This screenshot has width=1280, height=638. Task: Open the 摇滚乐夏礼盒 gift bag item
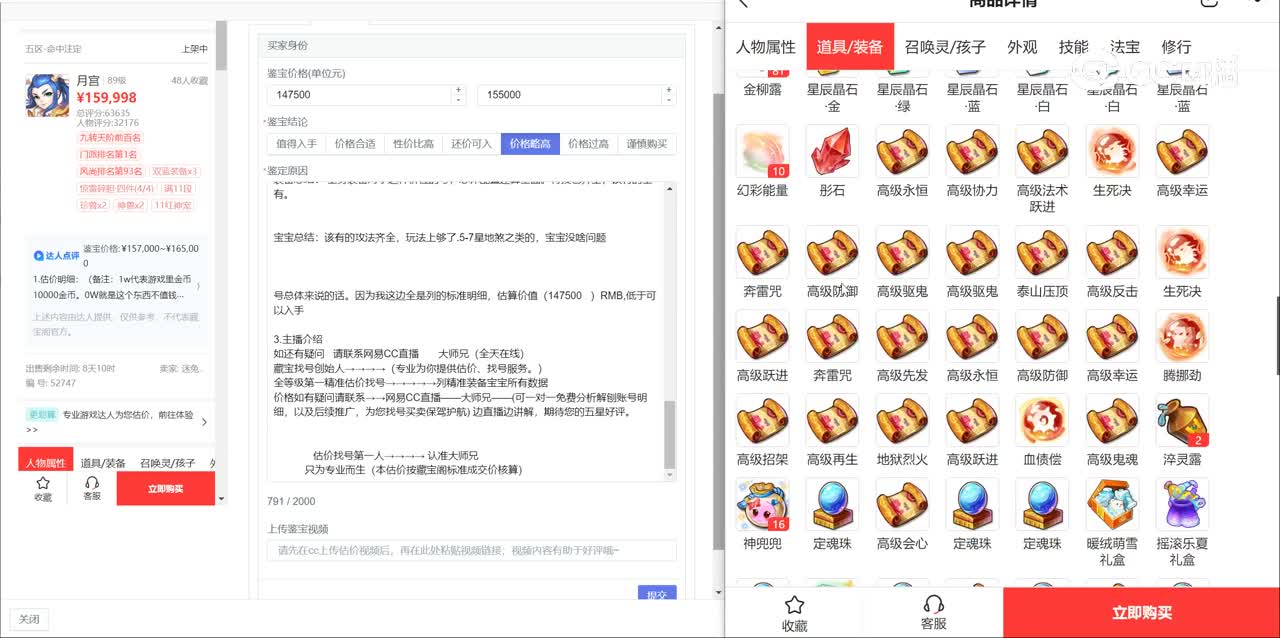[1182, 504]
